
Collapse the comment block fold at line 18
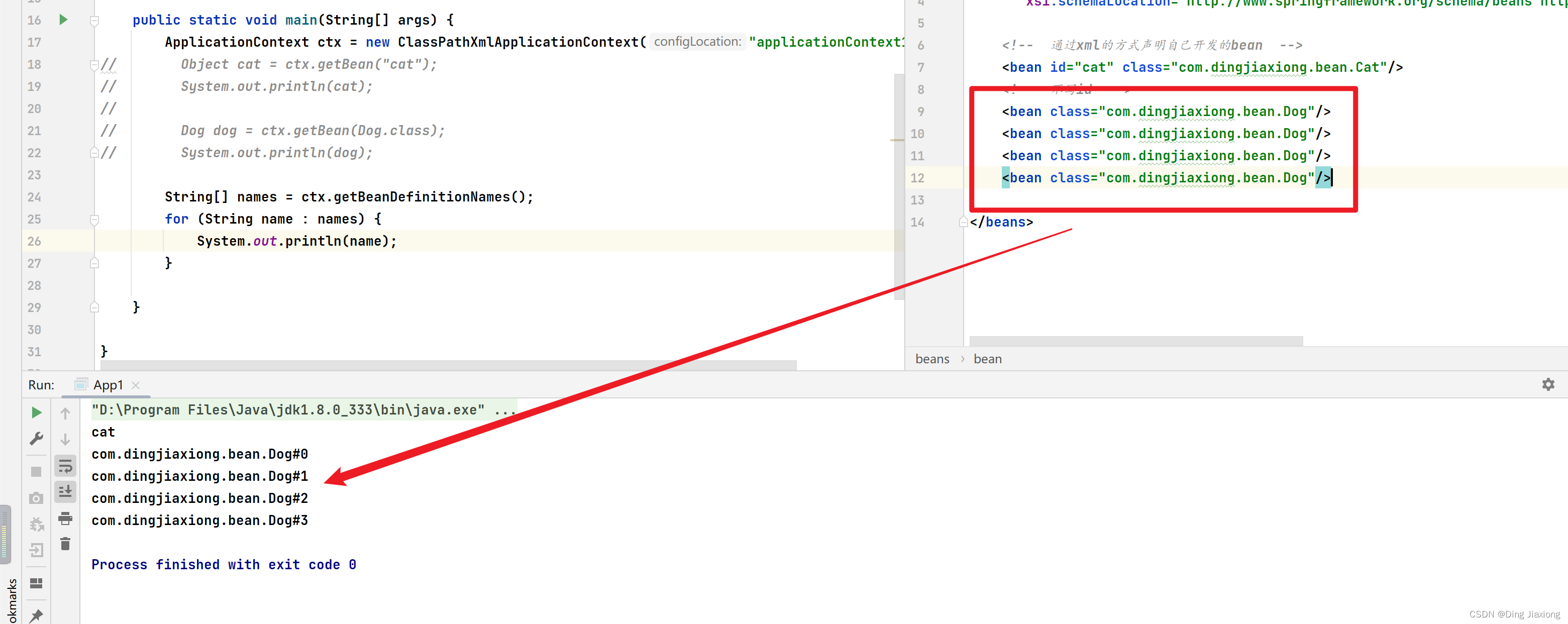coord(94,65)
